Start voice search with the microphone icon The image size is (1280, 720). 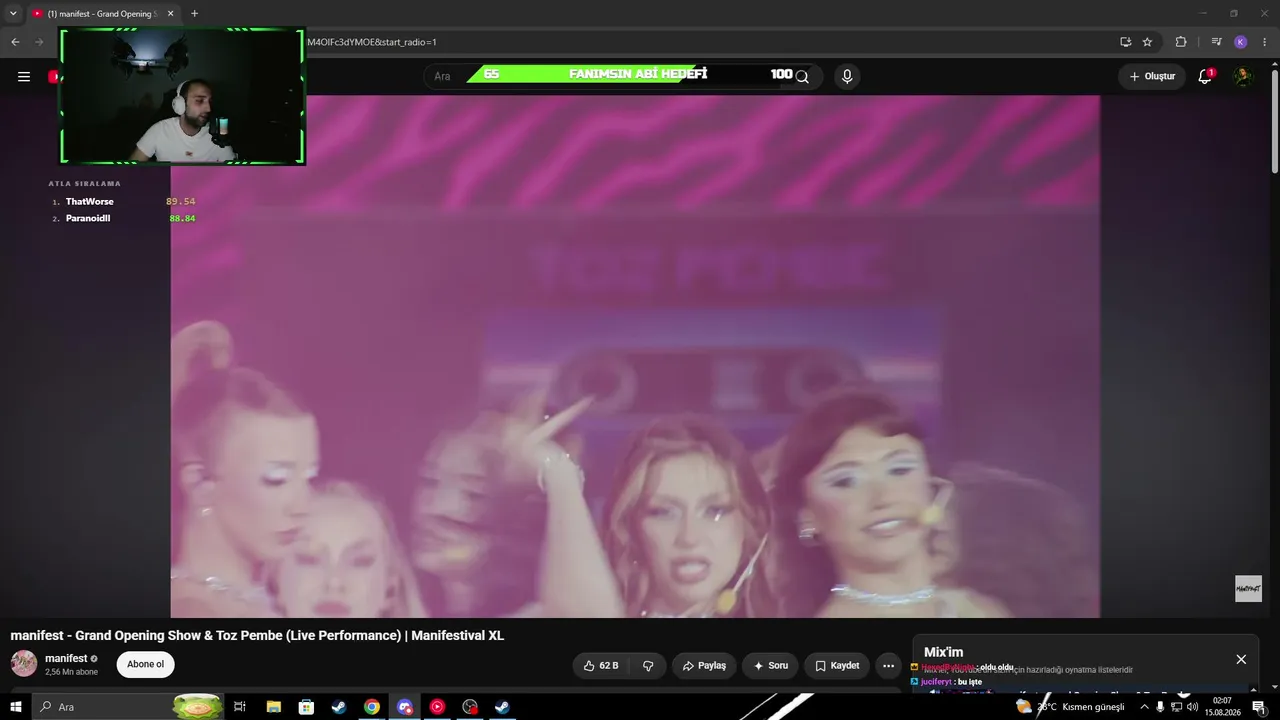847,77
